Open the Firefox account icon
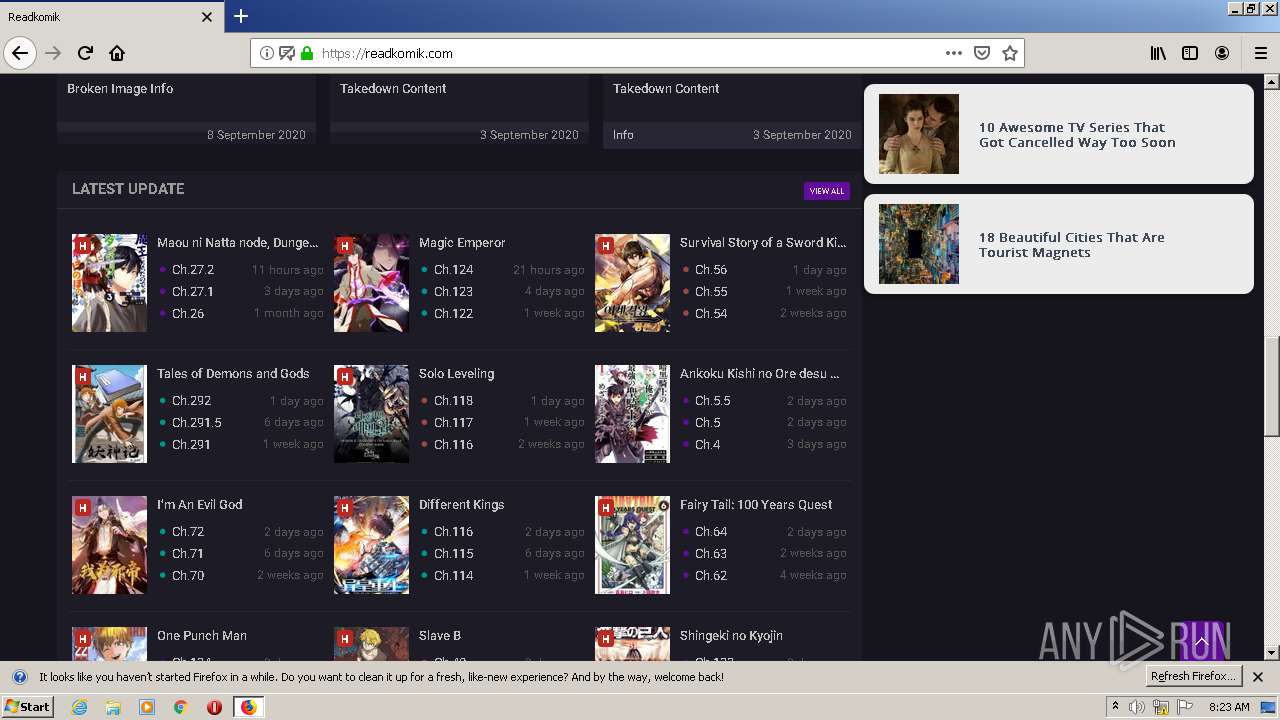The height and width of the screenshot is (720, 1280). pos(1222,53)
